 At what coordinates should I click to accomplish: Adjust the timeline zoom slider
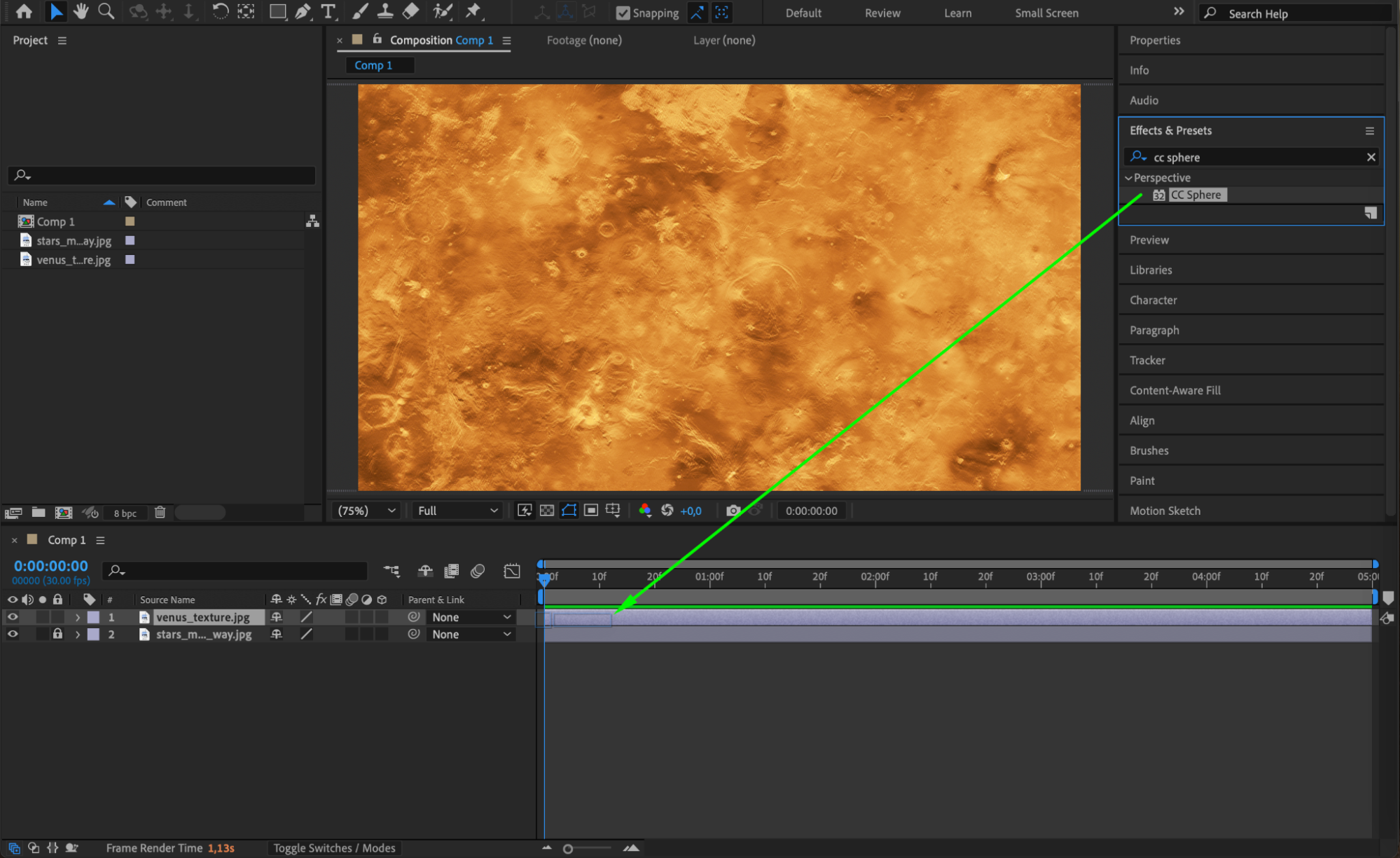coord(568,849)
